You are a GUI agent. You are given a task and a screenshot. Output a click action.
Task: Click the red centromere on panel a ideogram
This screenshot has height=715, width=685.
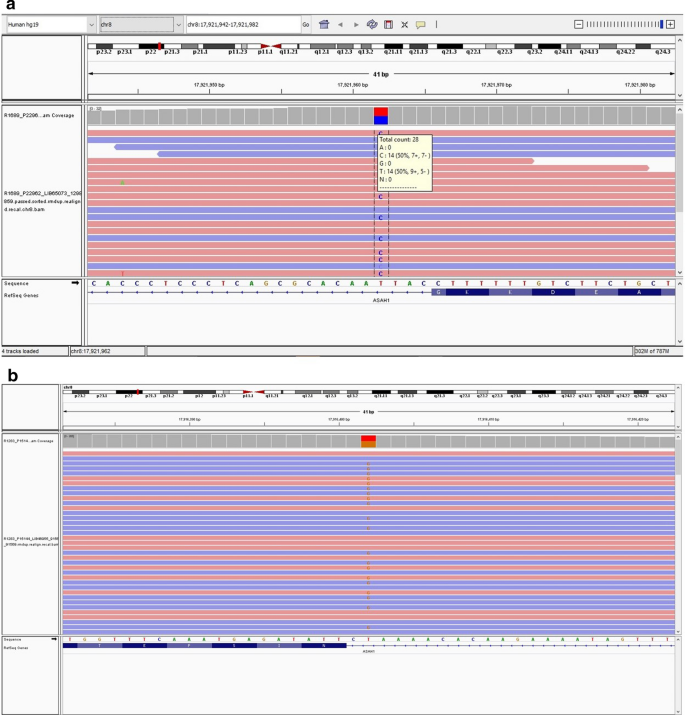point(271,46)
